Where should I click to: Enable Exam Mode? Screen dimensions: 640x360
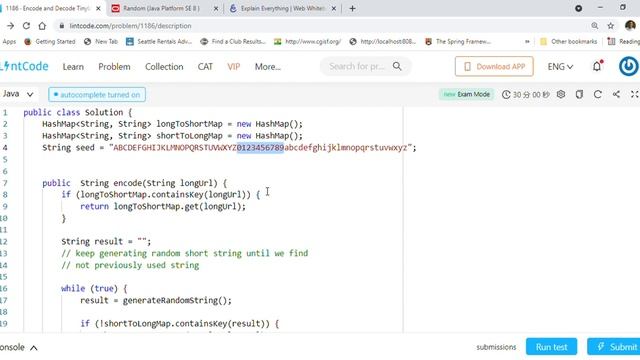coord(467,94)
